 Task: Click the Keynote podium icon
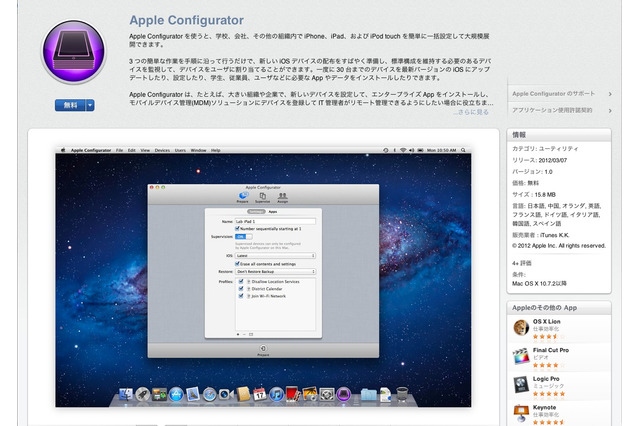pyautogui.click(x=521, y=413)
